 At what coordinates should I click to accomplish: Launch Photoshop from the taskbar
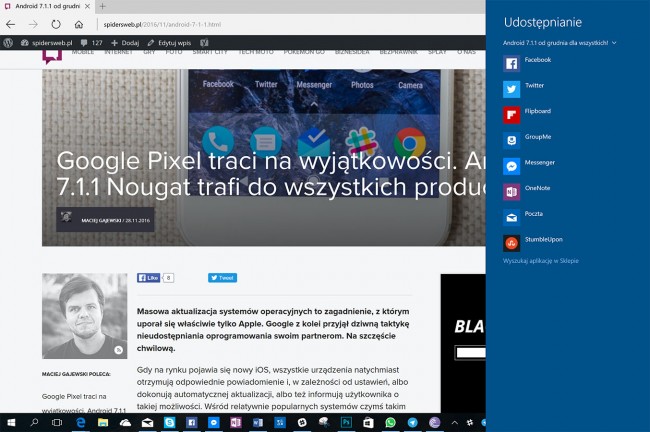tap(346, 422)
